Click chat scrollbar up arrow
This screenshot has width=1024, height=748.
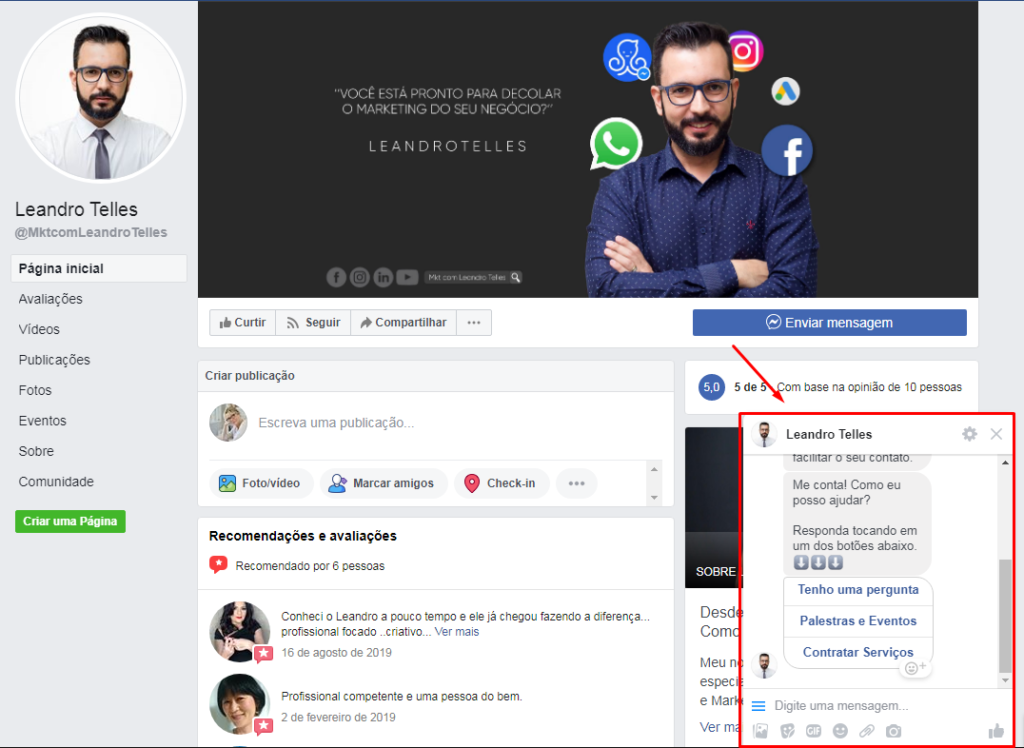(x=1006, y=463)
